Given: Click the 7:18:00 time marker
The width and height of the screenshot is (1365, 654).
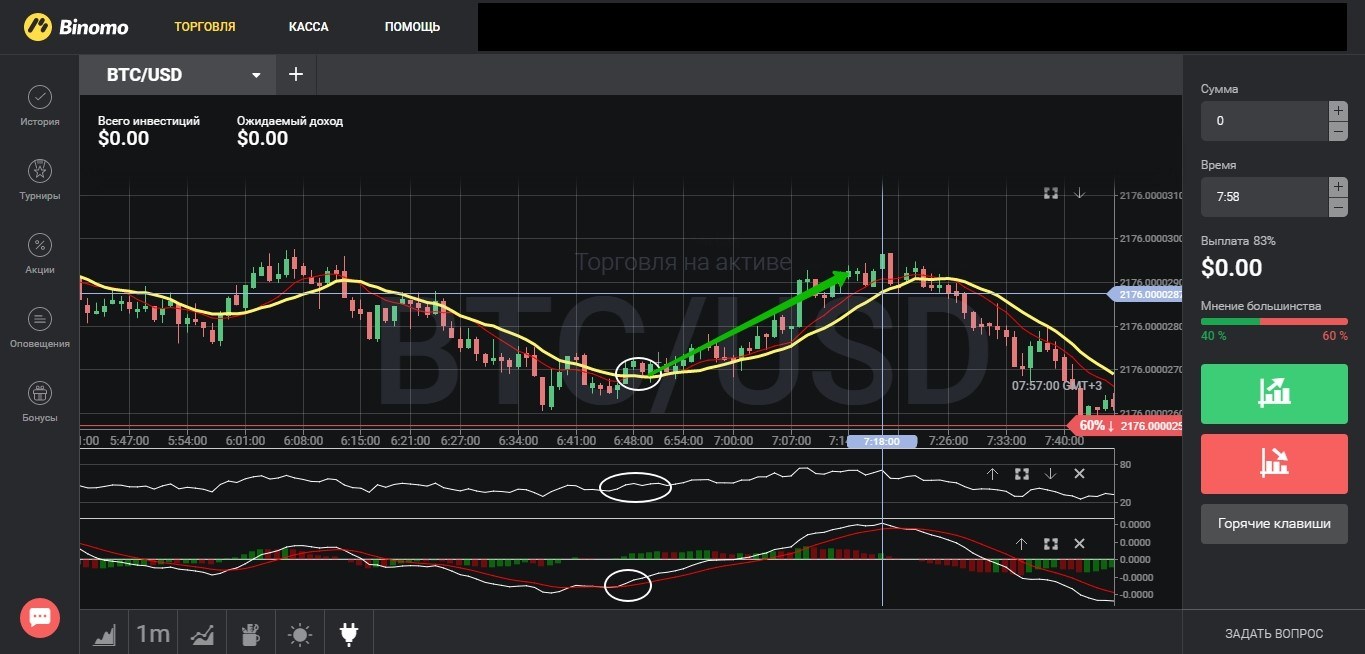Looking at the screenshot, I should [881, 441].
